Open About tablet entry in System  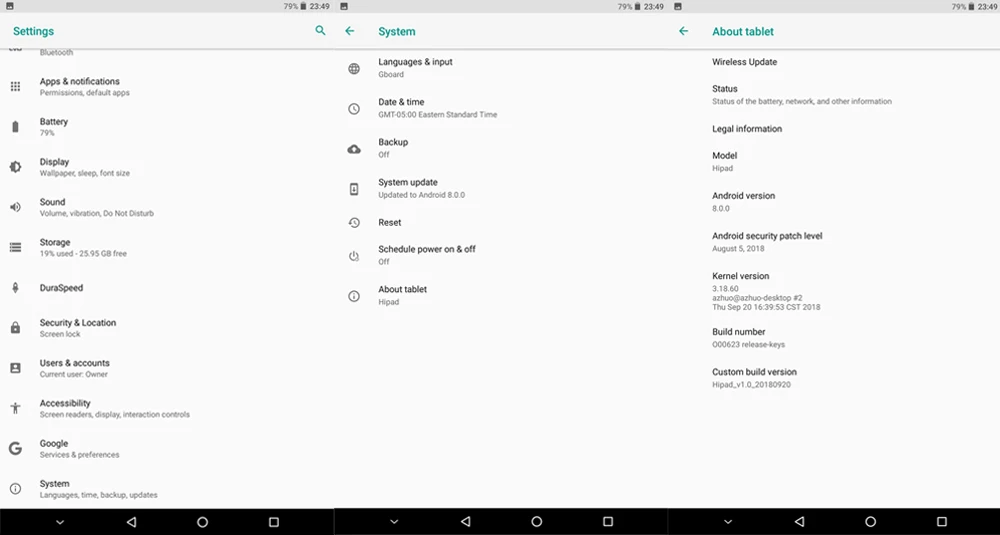pos(501,296)
